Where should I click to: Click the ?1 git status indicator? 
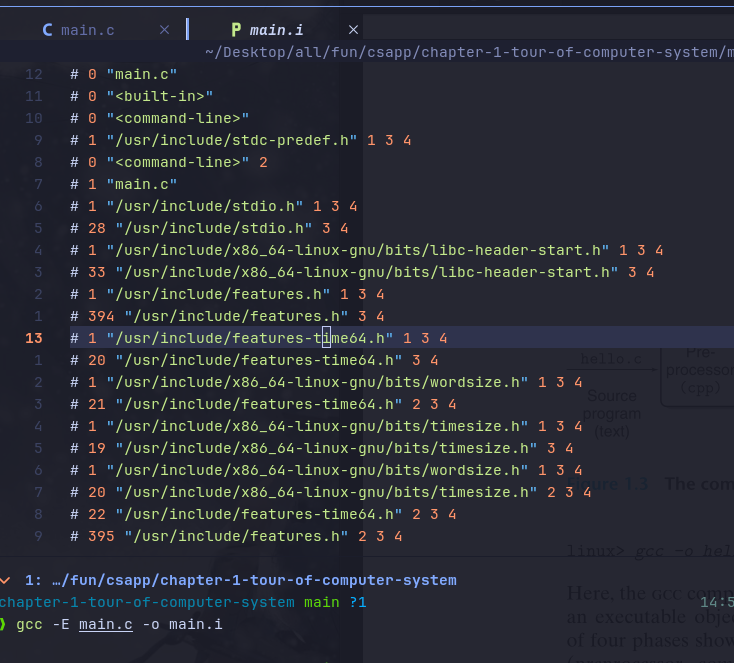click(358, 602)
